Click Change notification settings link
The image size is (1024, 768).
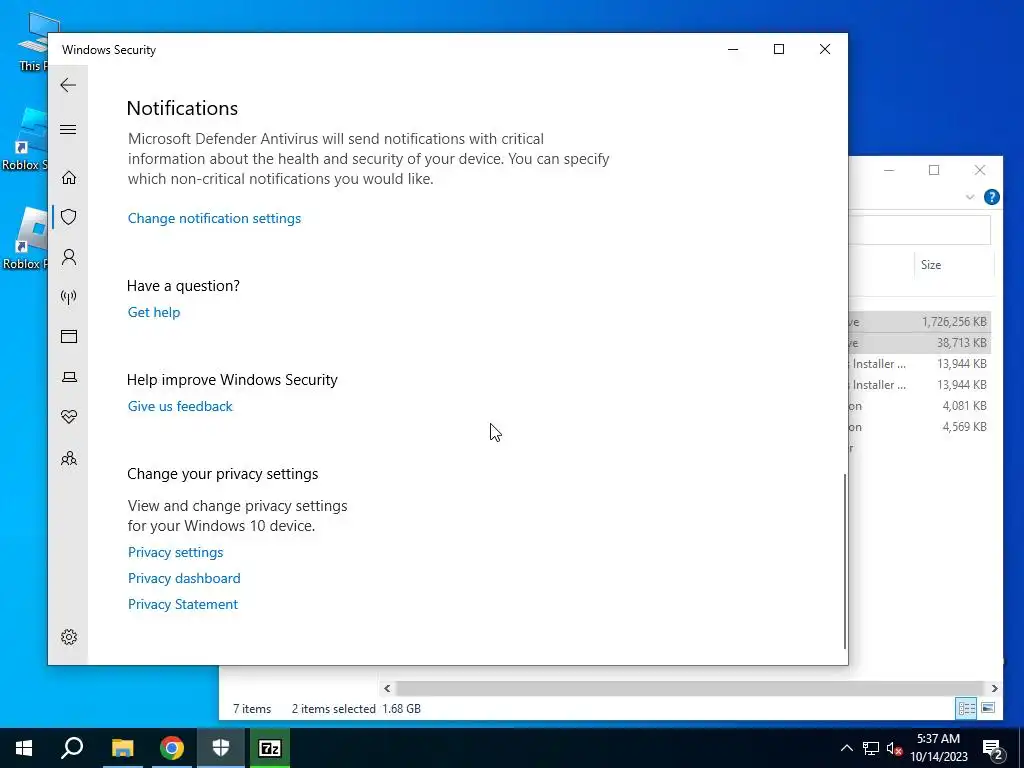pyautogui.click(x=214, y=218)
